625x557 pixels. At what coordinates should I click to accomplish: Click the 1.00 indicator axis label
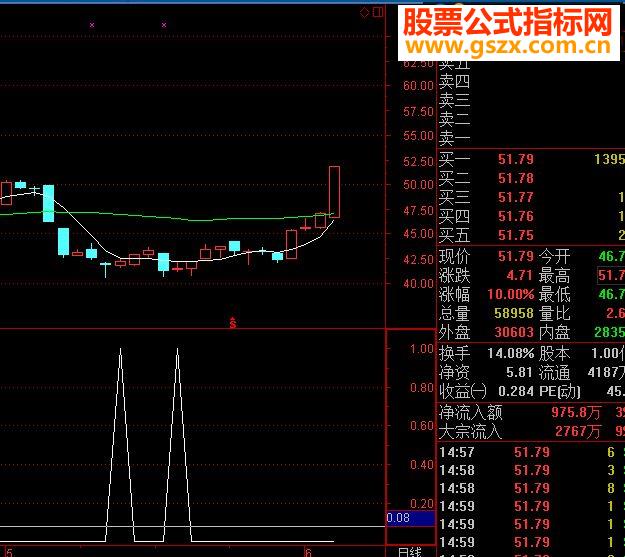[422, 349]
